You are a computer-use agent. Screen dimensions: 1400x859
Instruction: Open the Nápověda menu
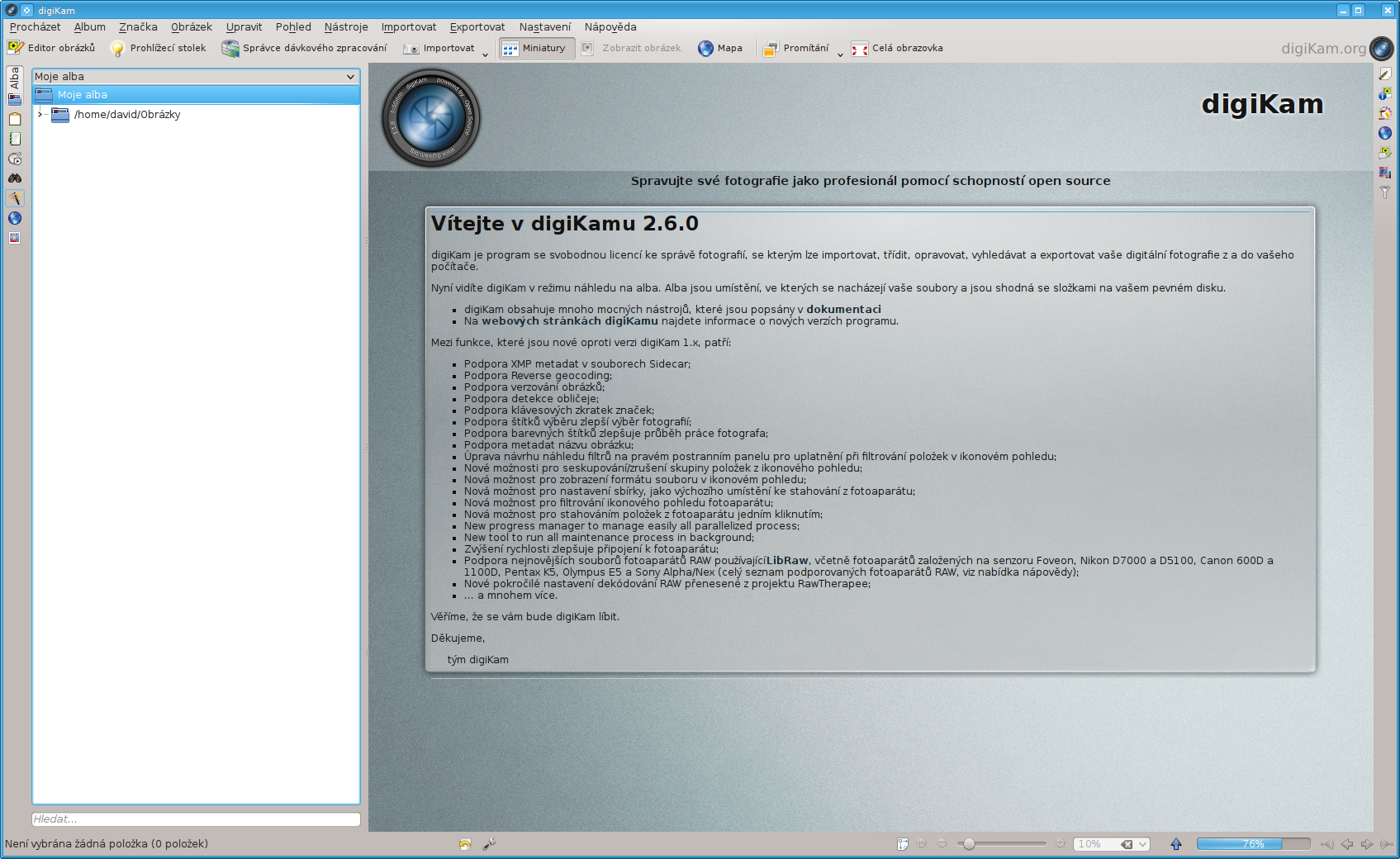(610, 27)
